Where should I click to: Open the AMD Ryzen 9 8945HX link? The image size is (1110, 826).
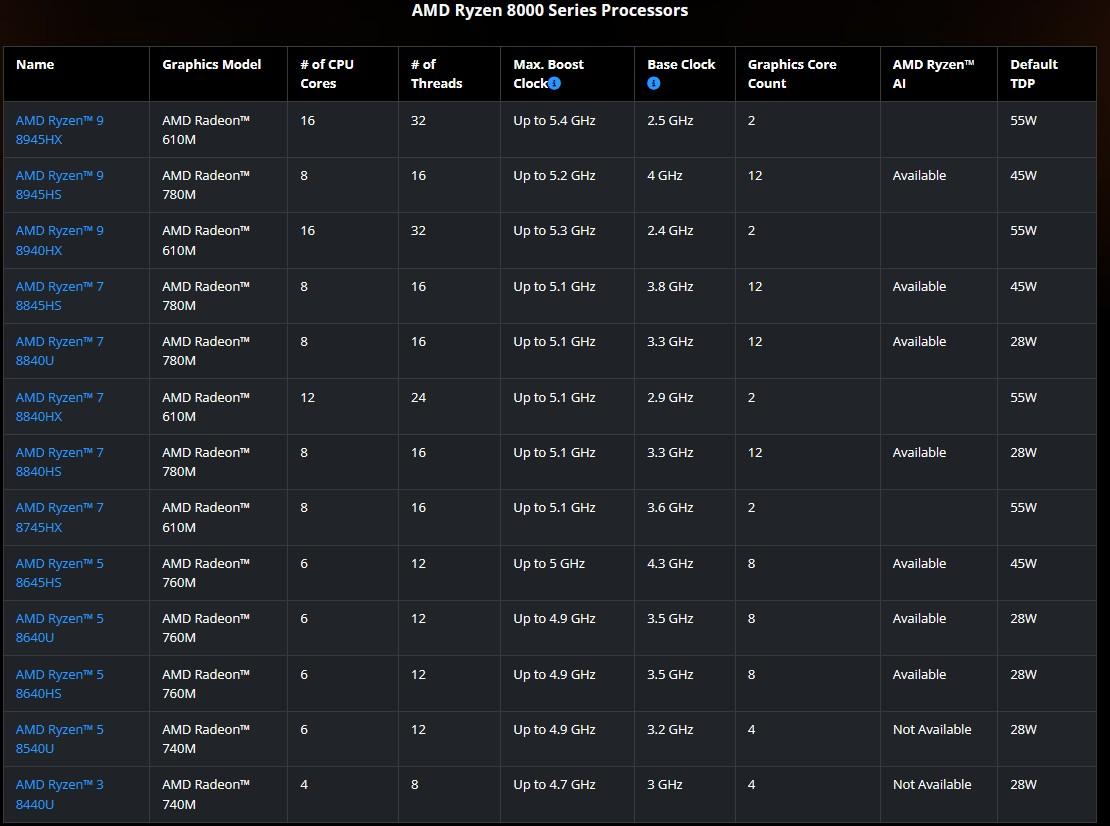[59, 130]
